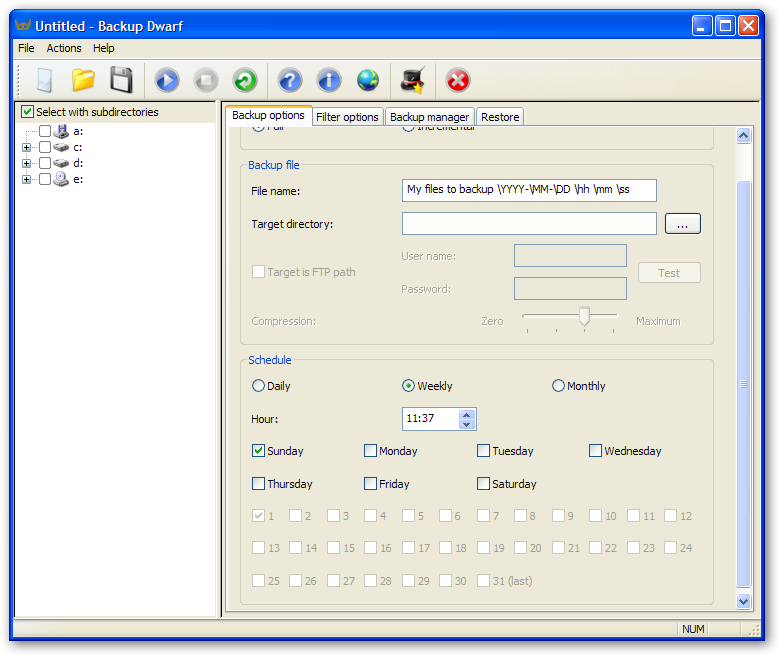This screenshot has width=779, height=655.
Task: Increase the Hour with spinner up arrow
Action: tap(467, 414)
